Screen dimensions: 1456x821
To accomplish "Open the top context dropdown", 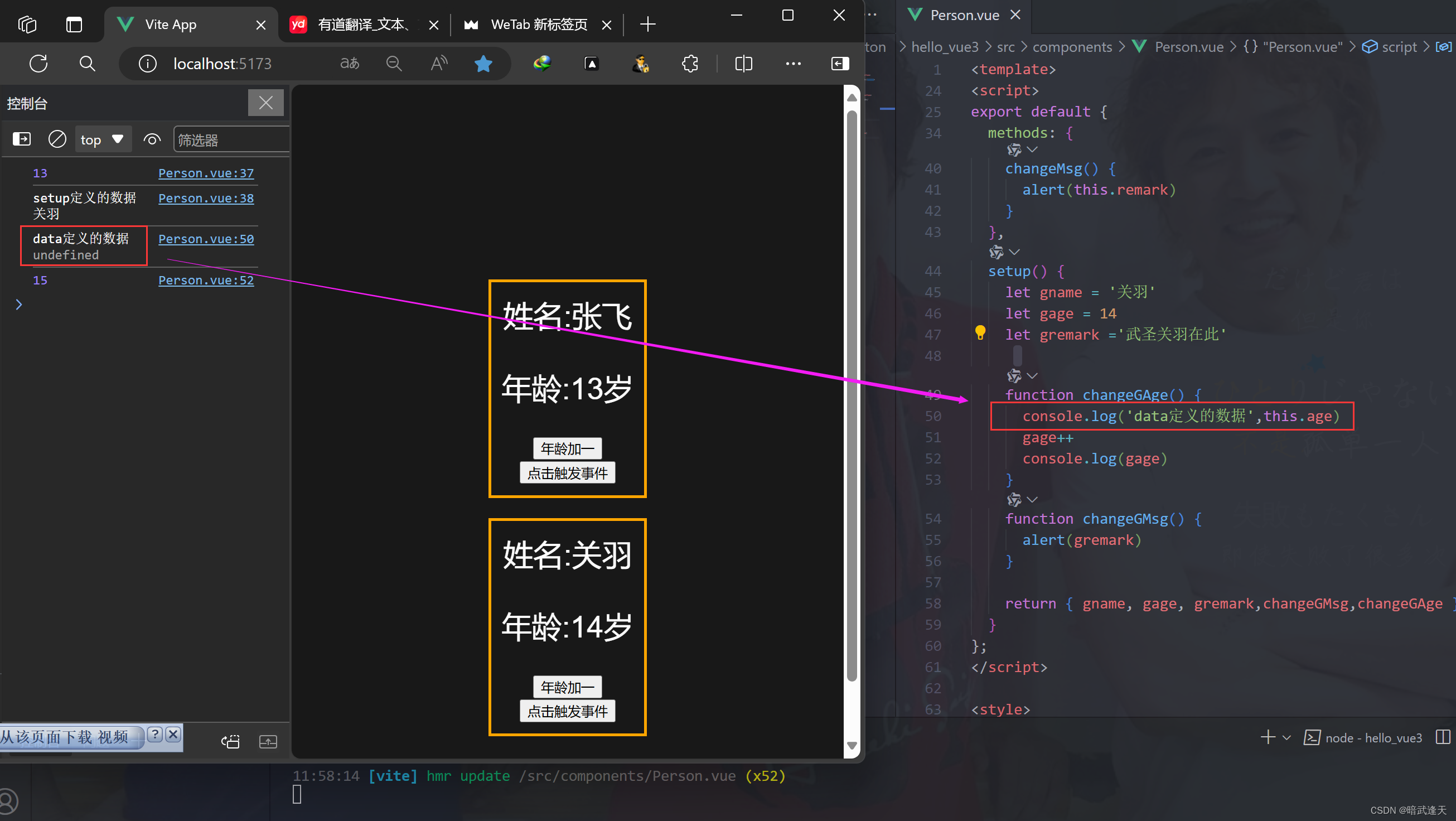I will pyautogui.click(x=103, y=139).
